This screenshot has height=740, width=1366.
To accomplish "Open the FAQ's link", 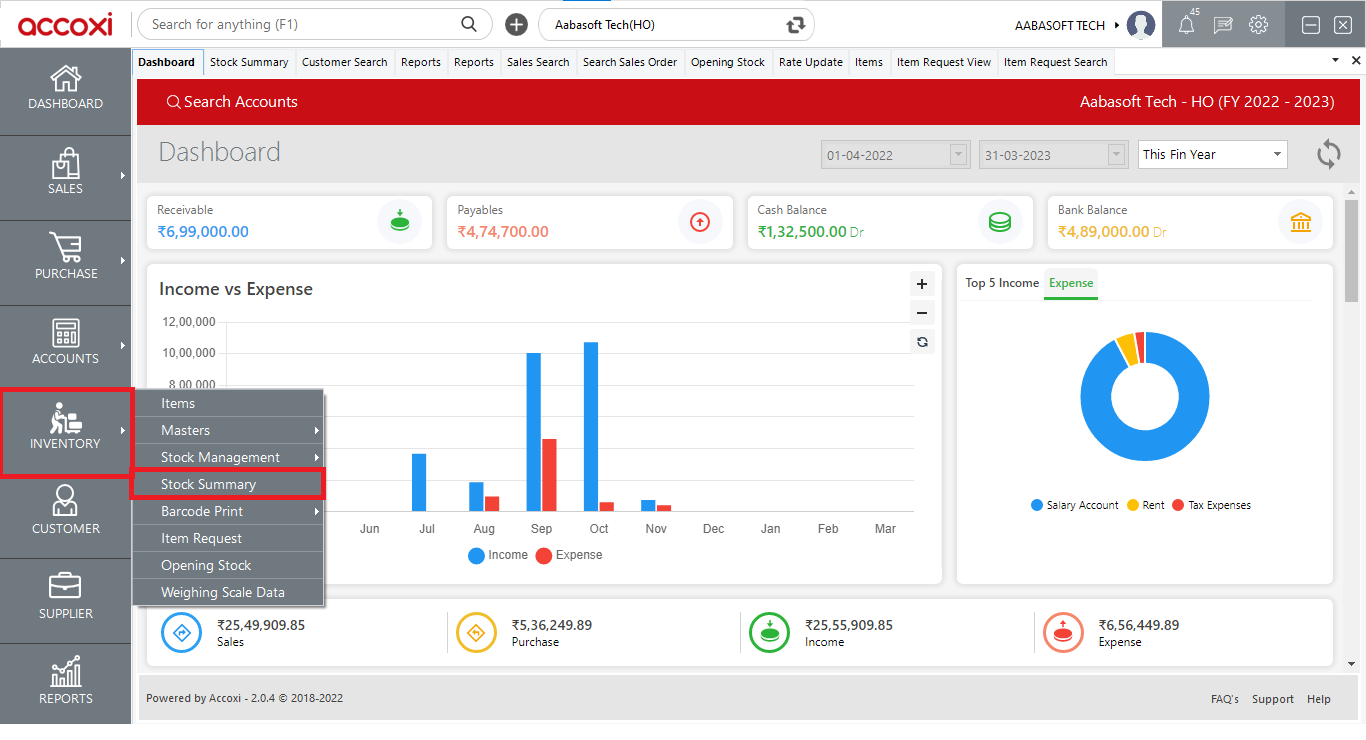I will (1224, 699).
